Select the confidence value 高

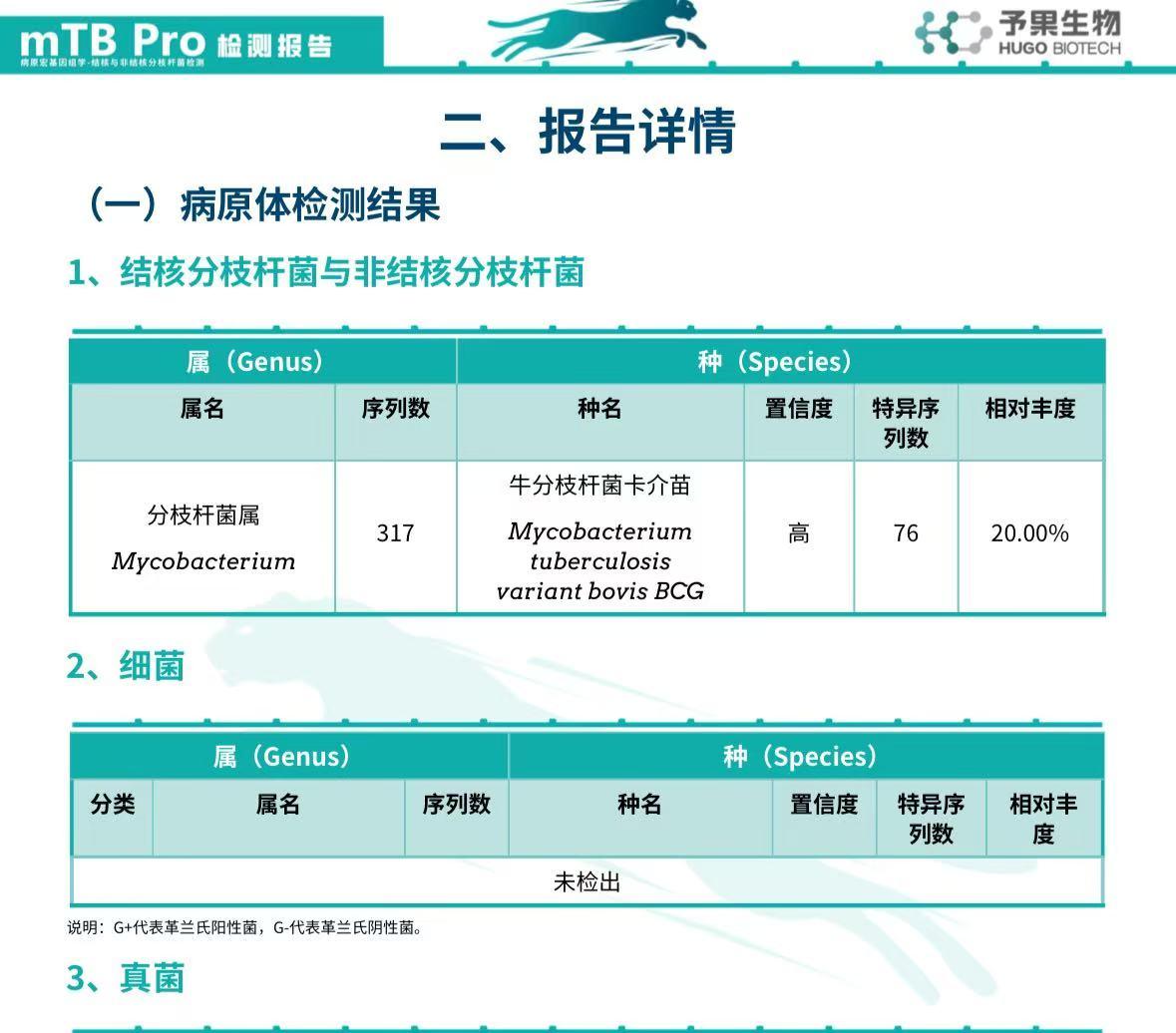tap(798, 533)
